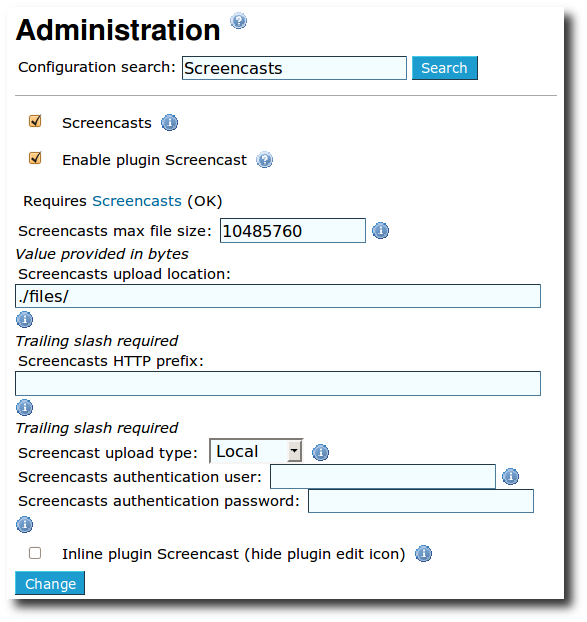Click the Search button
The image size is (587, 622).
(x=445, y=68)
